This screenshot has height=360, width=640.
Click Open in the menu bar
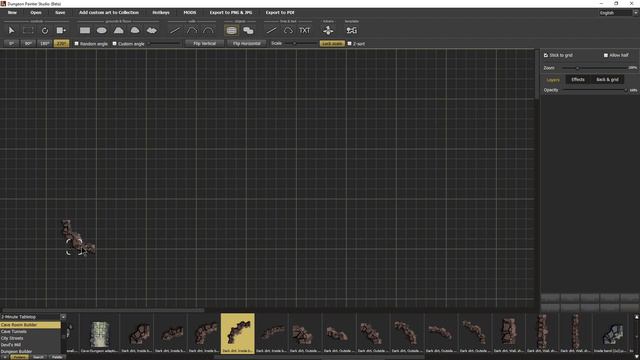pyautogui.click(x=36, y=13)
